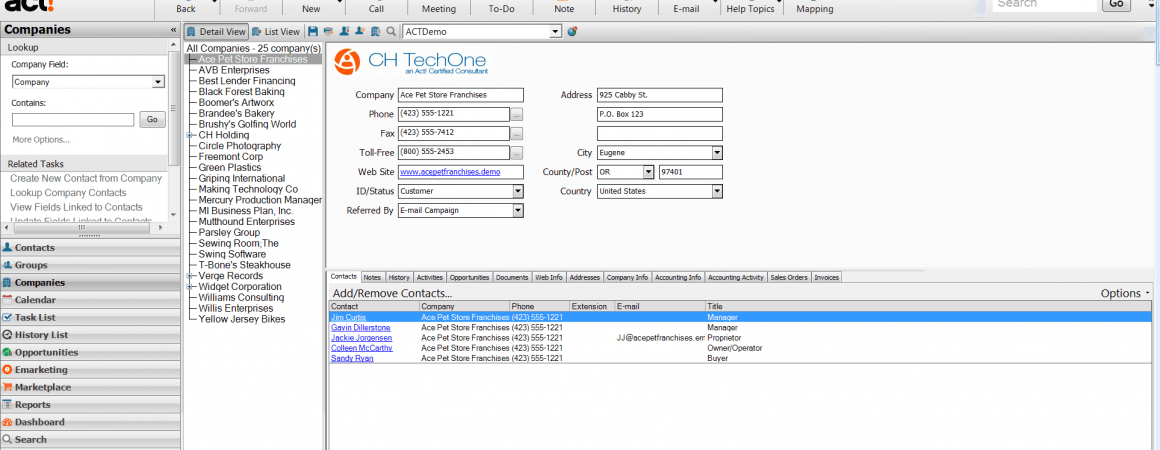
Task: Click the New toolbar button
Action: 311,8
